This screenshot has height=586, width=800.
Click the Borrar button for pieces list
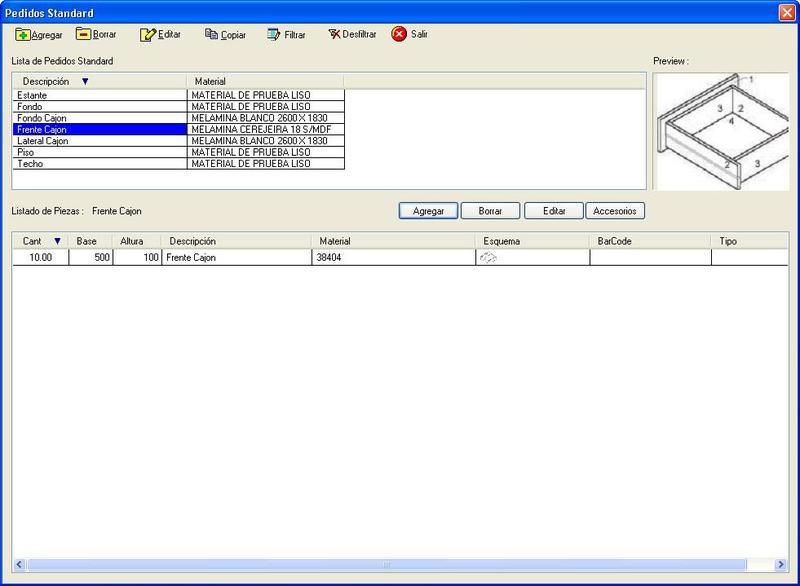[x=490, y=211]
